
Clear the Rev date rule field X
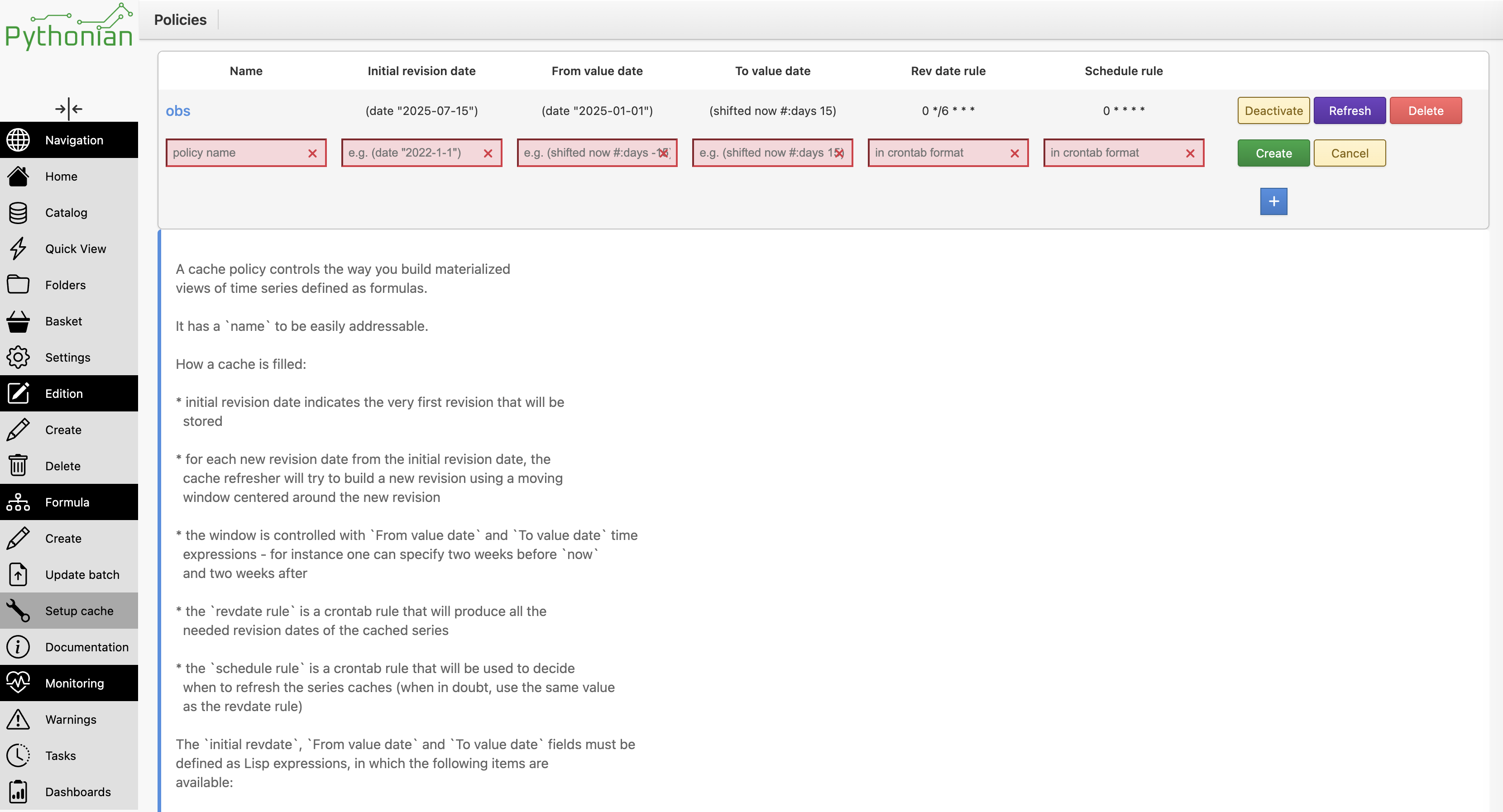point(1015,153)
